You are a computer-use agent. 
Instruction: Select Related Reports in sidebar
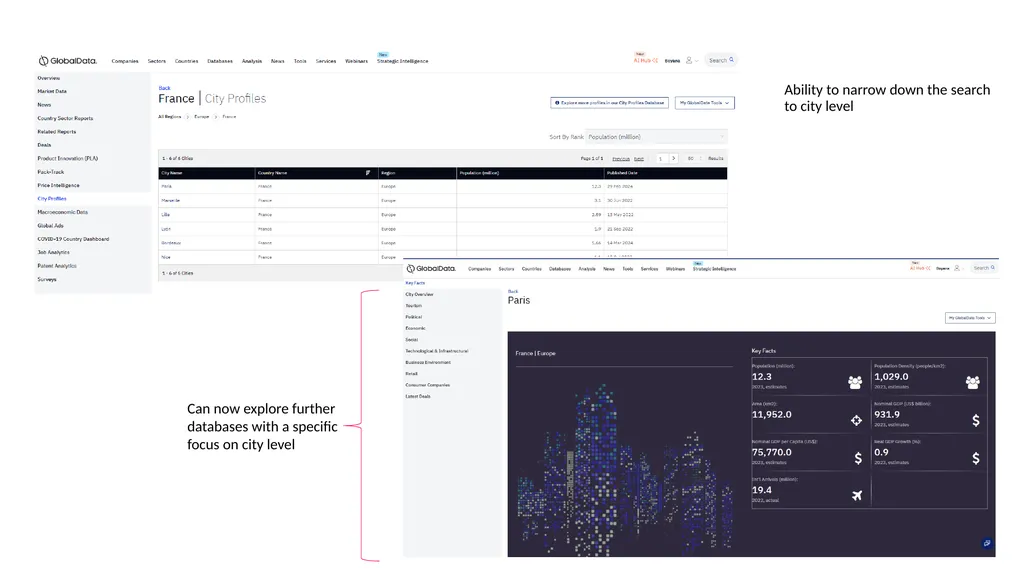(57, 131)
